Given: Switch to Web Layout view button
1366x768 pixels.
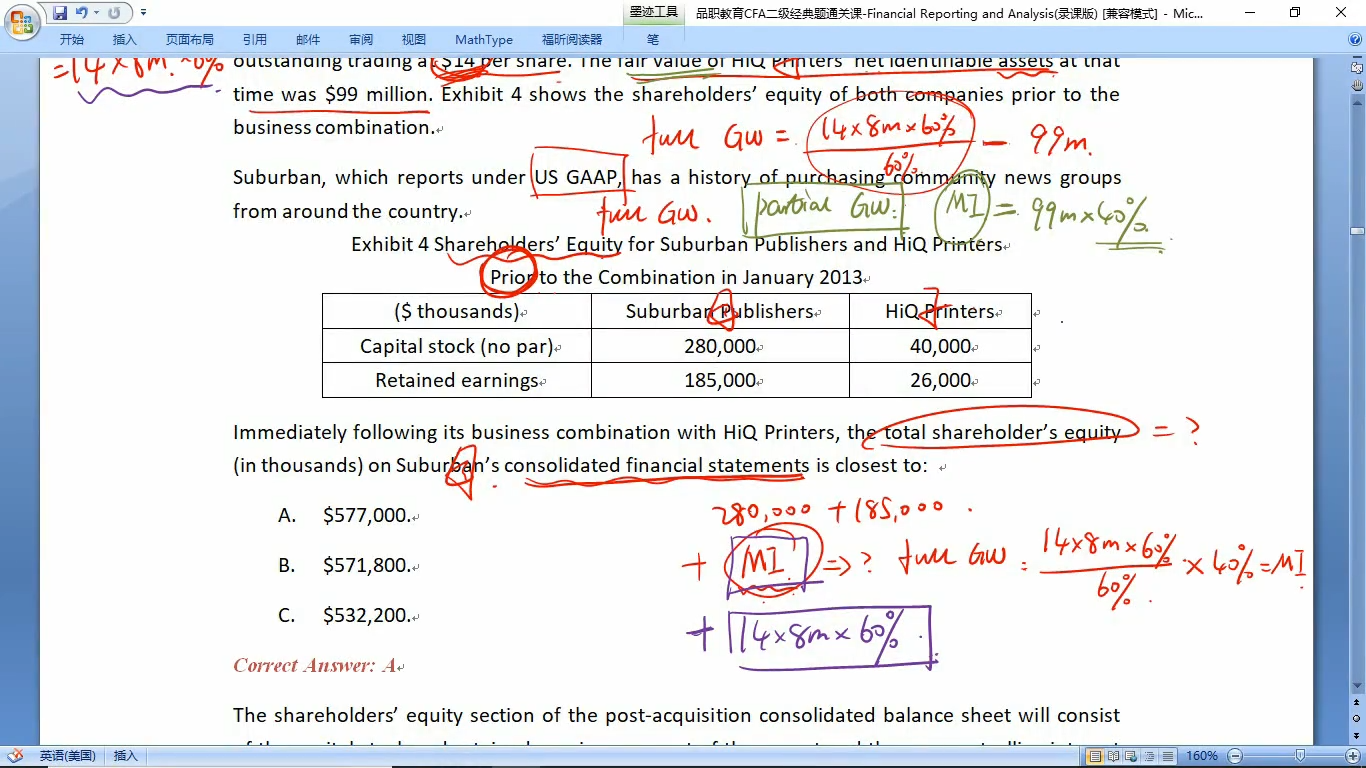Looking at the screenshot, I should pos(1132,756).
